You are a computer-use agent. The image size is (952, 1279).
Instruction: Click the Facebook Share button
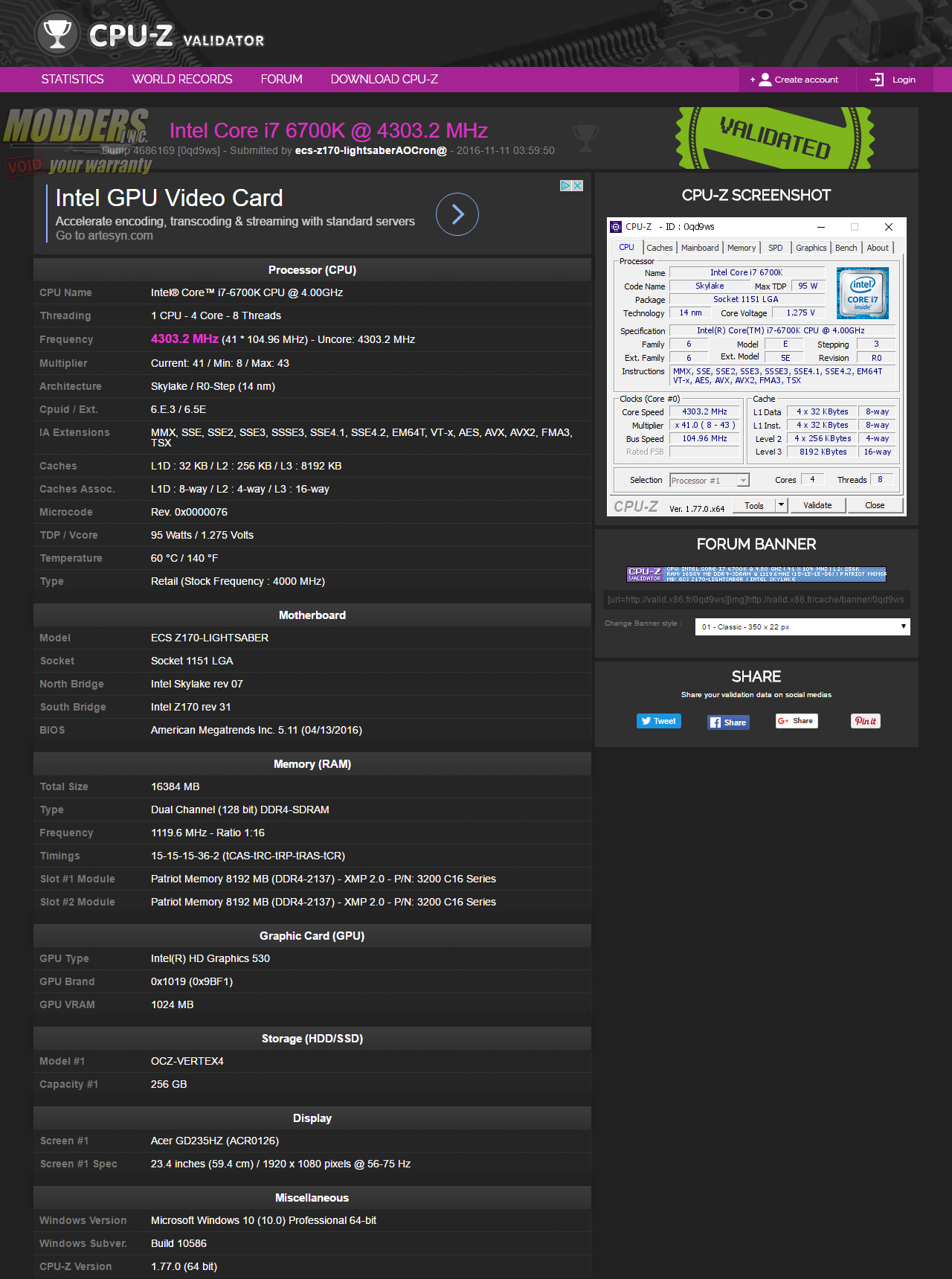coord(728,722)
